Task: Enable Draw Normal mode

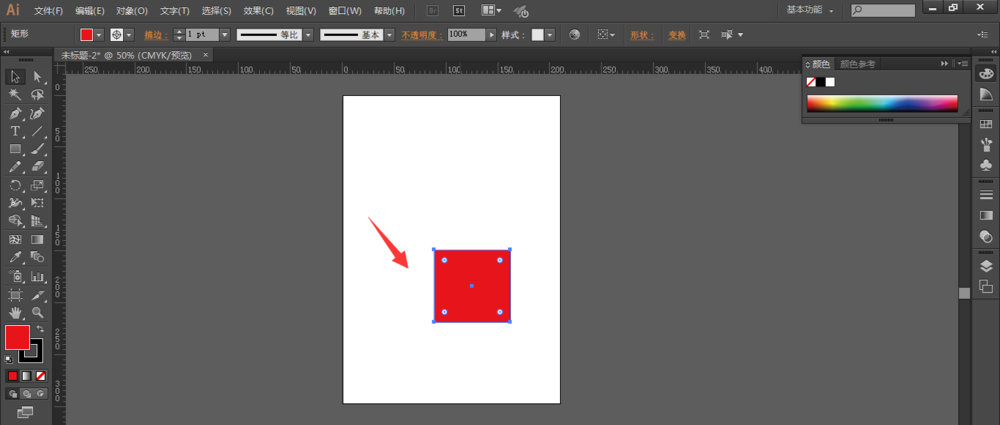Action: (12, 394)
